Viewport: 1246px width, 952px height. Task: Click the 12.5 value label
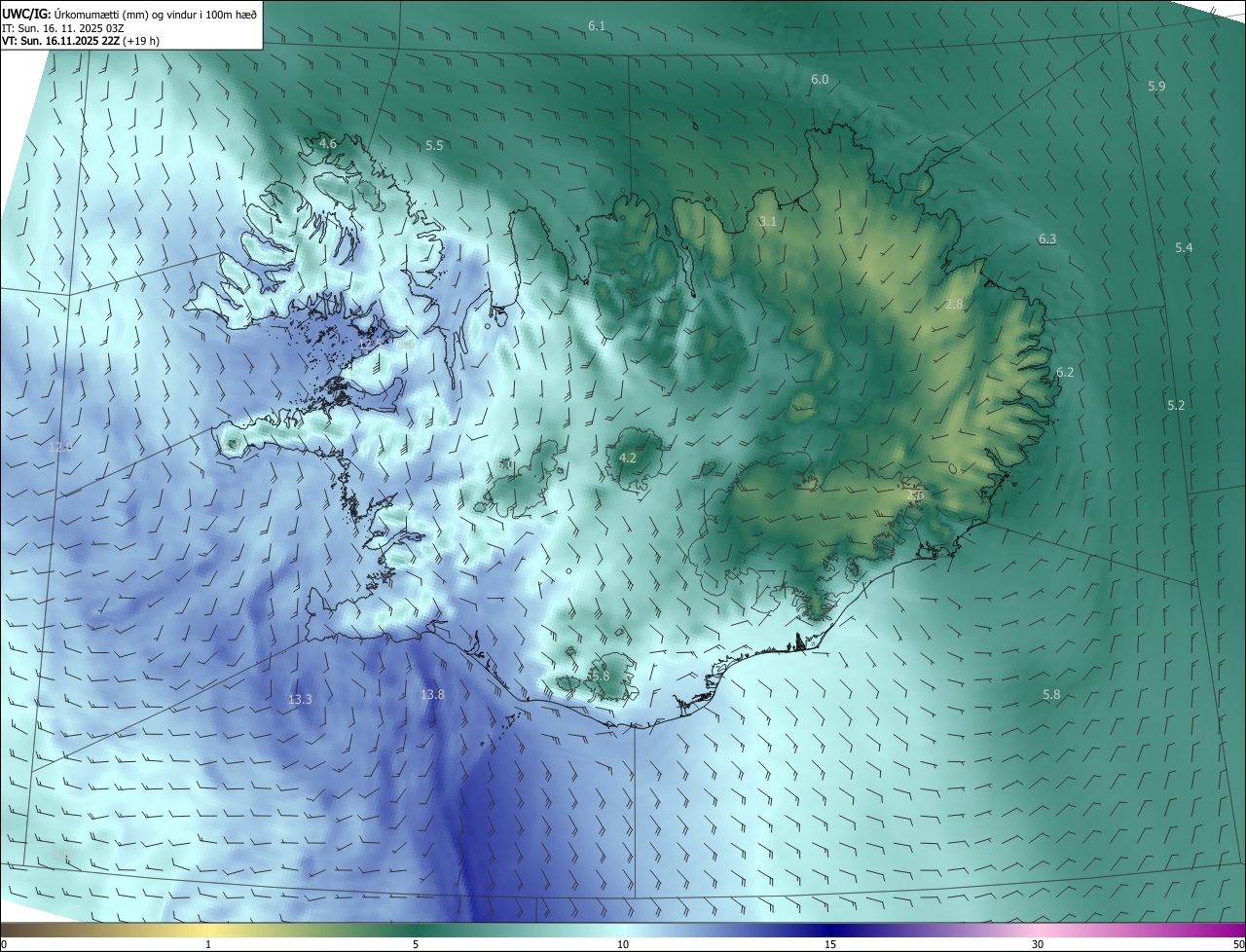(x=370, y=345)
